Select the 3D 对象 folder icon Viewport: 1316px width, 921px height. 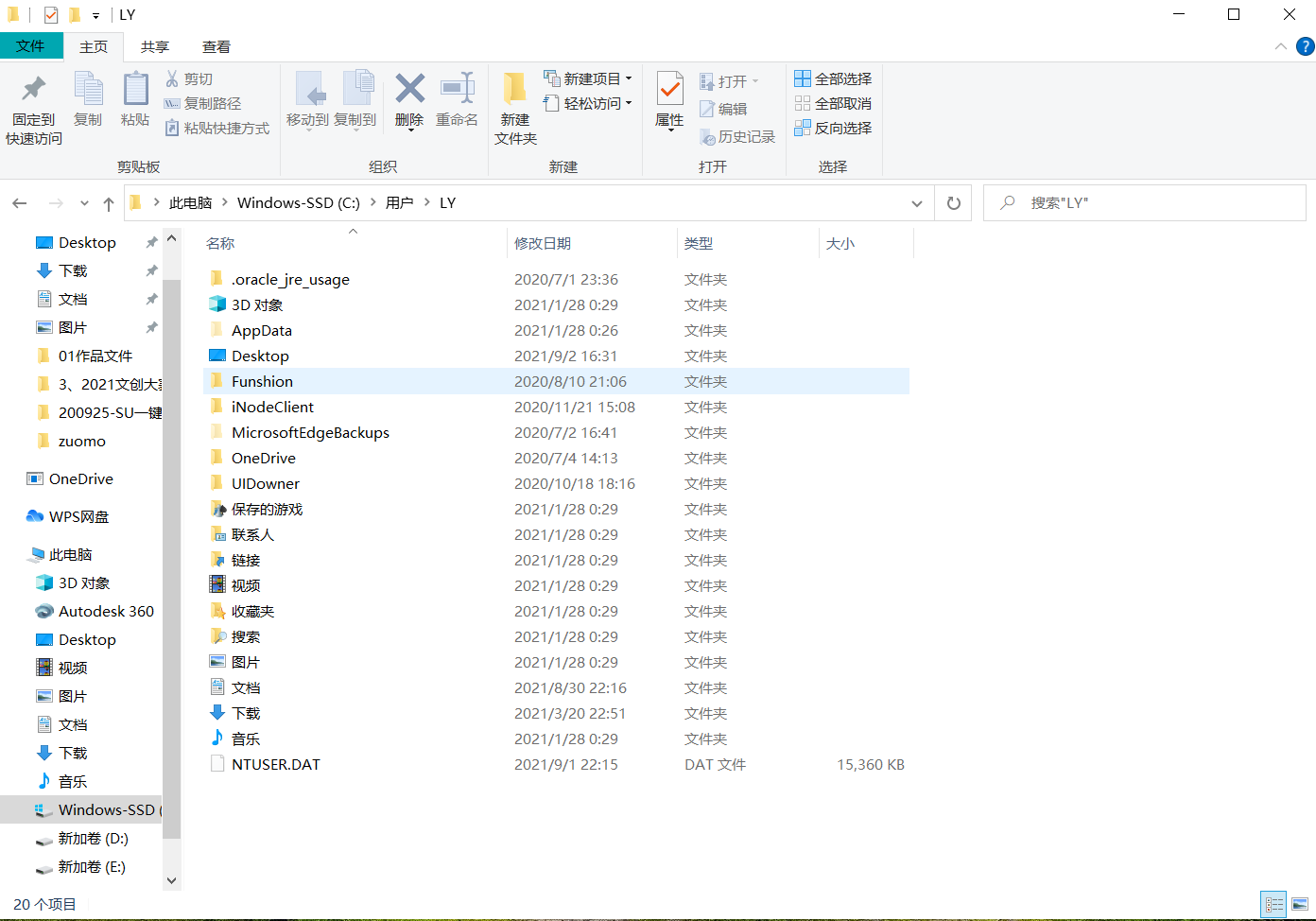[217, 304]
